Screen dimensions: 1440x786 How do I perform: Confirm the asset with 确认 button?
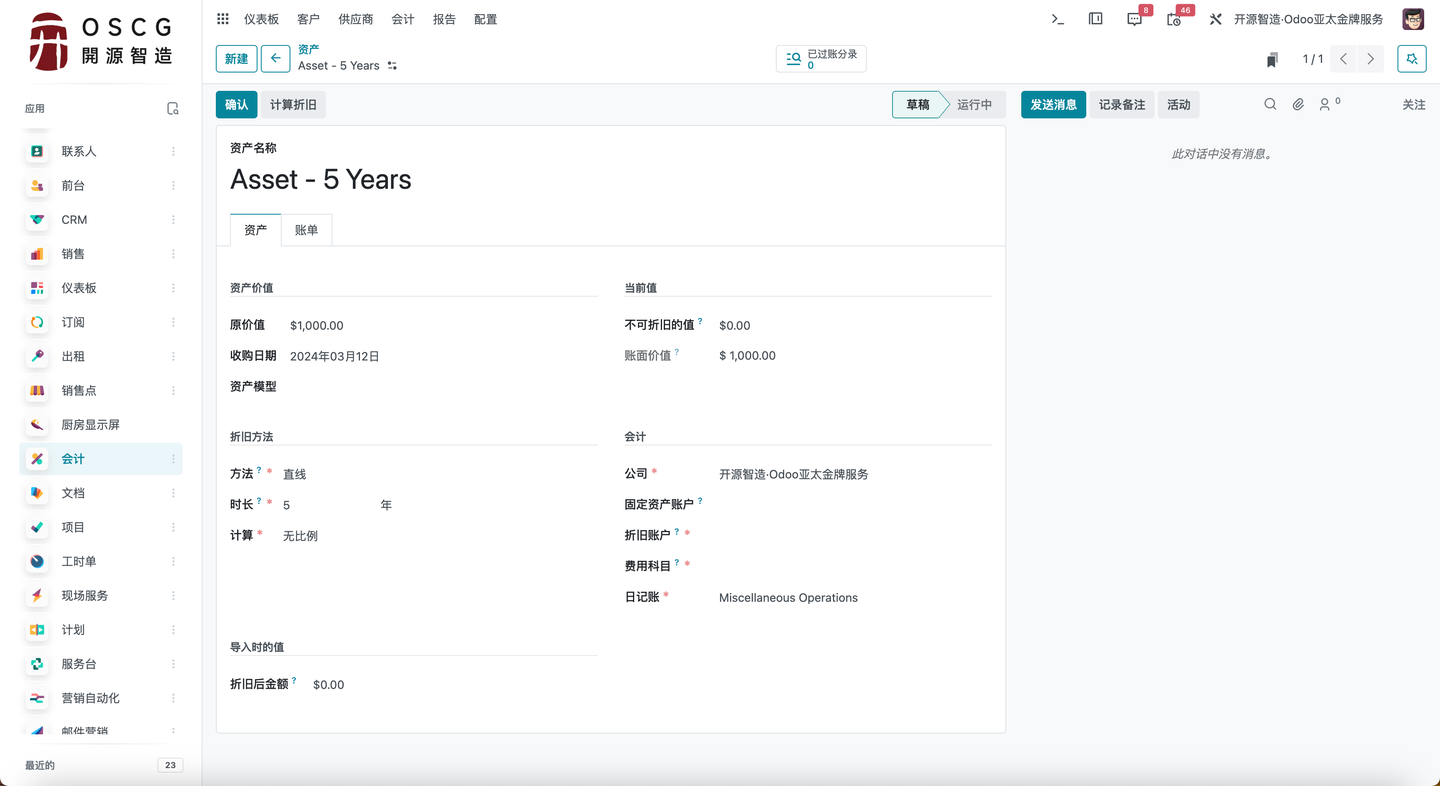click(236, 104)
